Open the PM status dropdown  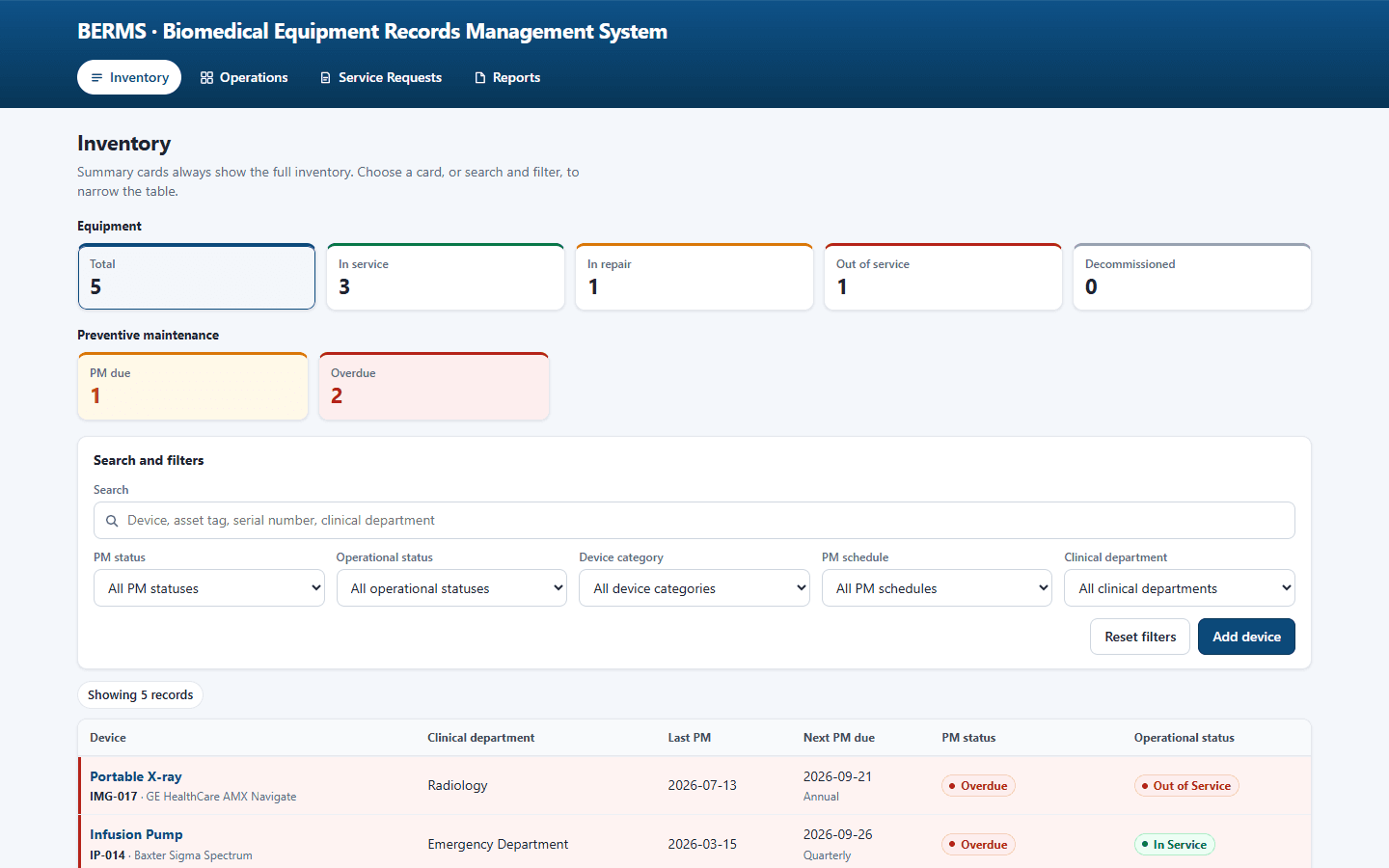[209, 588]
